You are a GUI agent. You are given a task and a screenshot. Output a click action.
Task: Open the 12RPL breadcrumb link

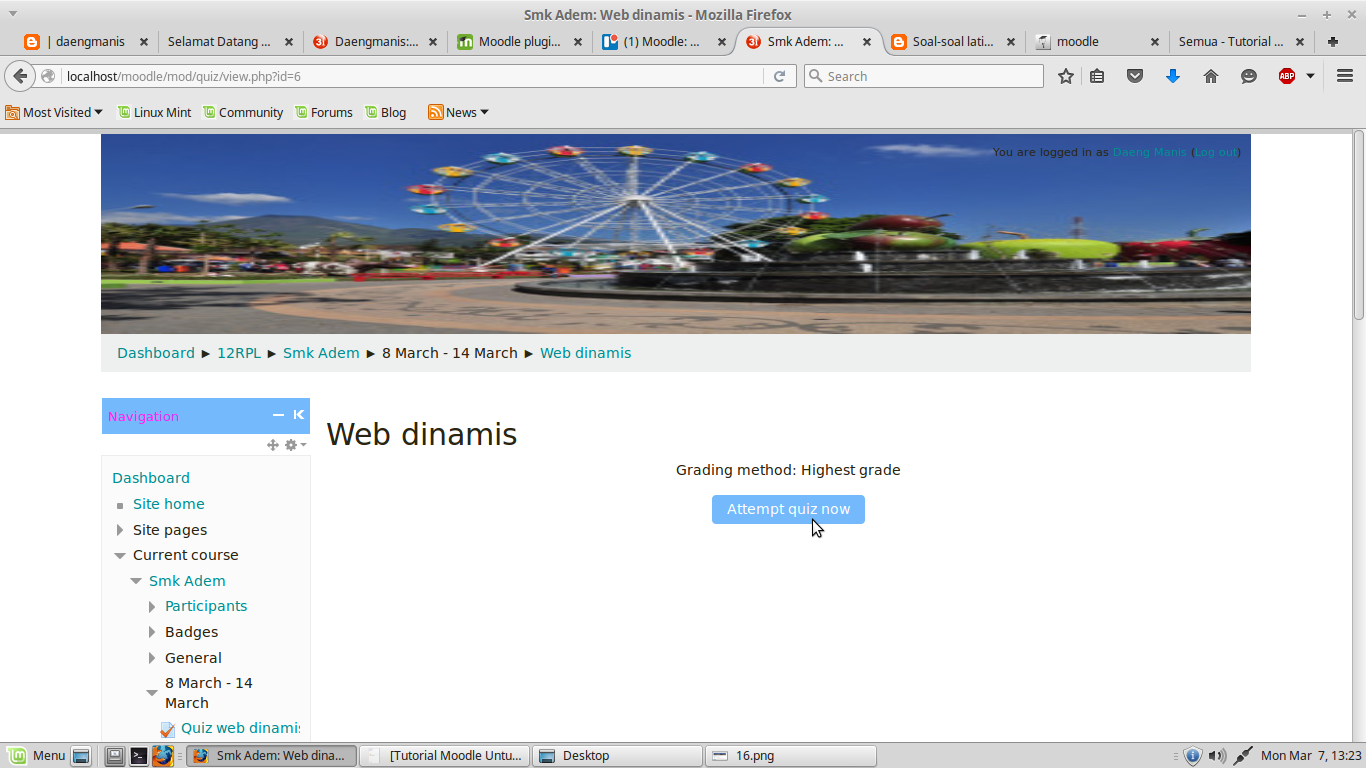tap(239, 353)
